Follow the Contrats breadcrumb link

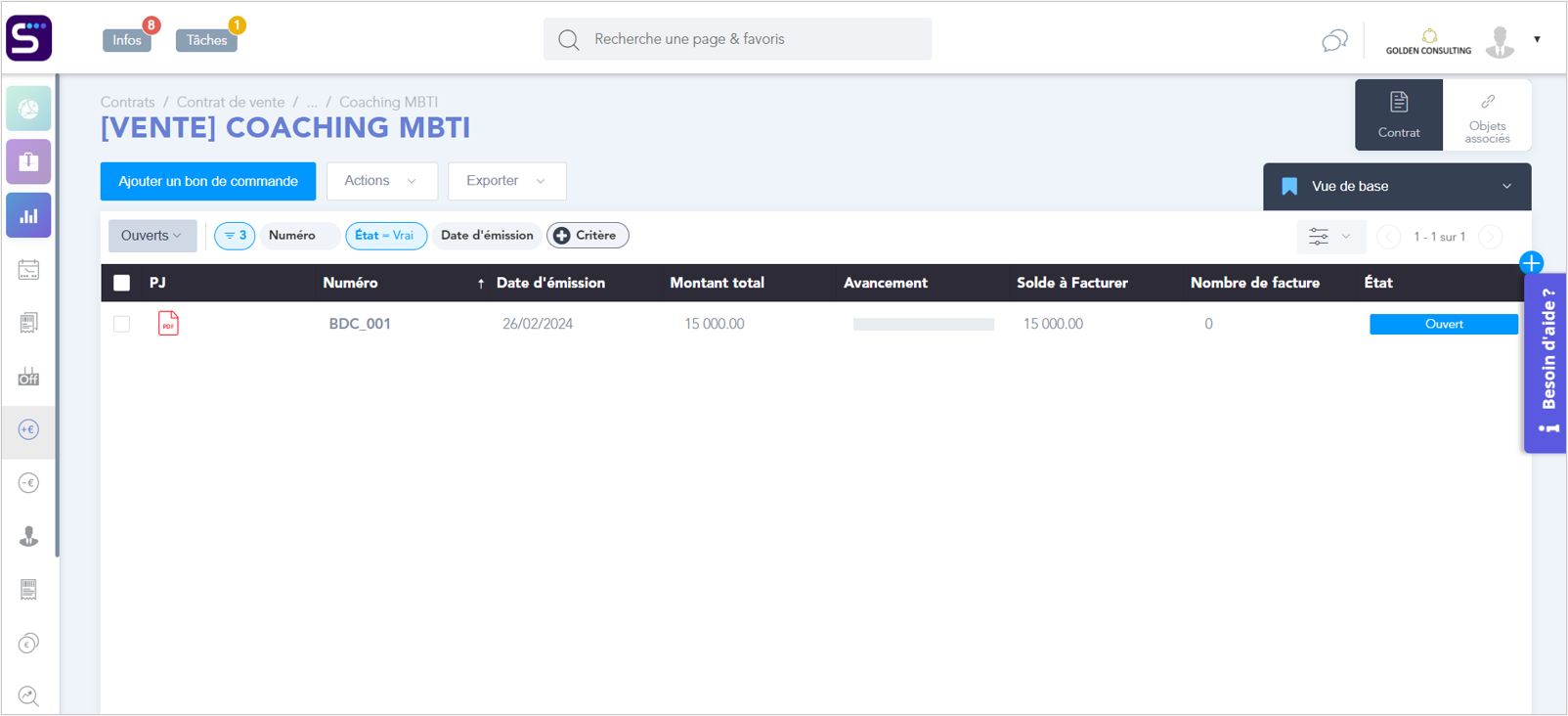127,102
